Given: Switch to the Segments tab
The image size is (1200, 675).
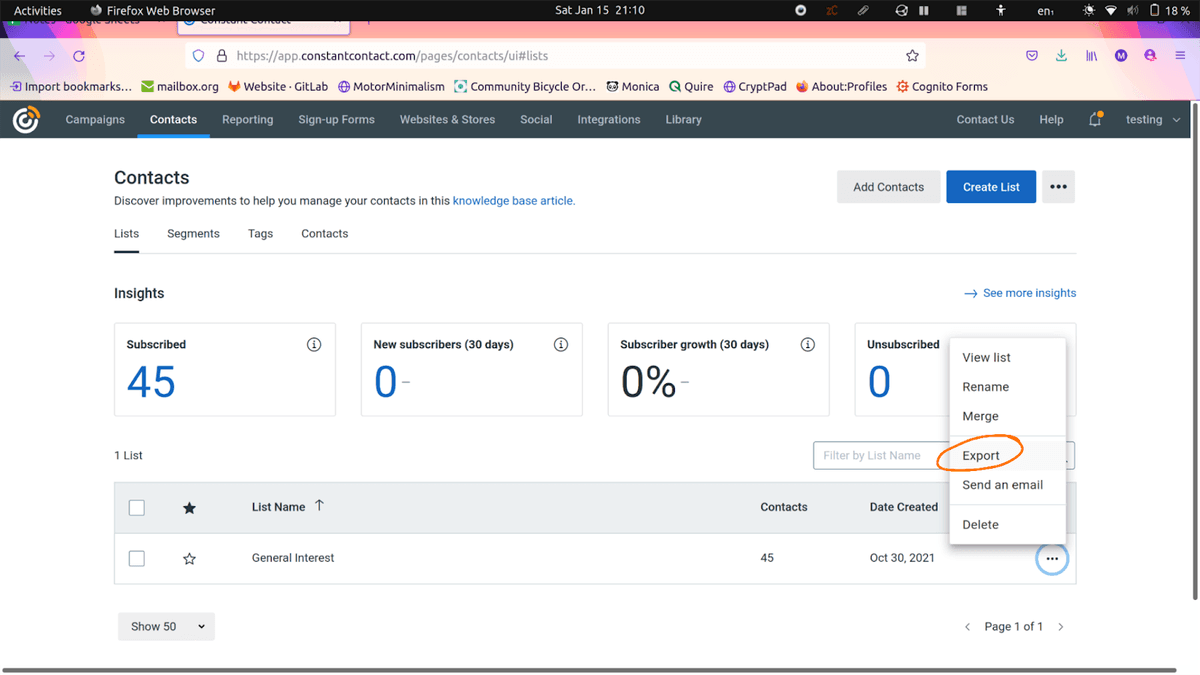Looking at the screenshot, I should [x=193, y=233].
